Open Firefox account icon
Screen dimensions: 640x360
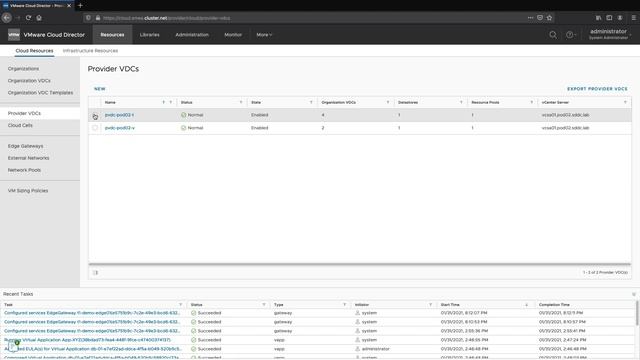620,18
